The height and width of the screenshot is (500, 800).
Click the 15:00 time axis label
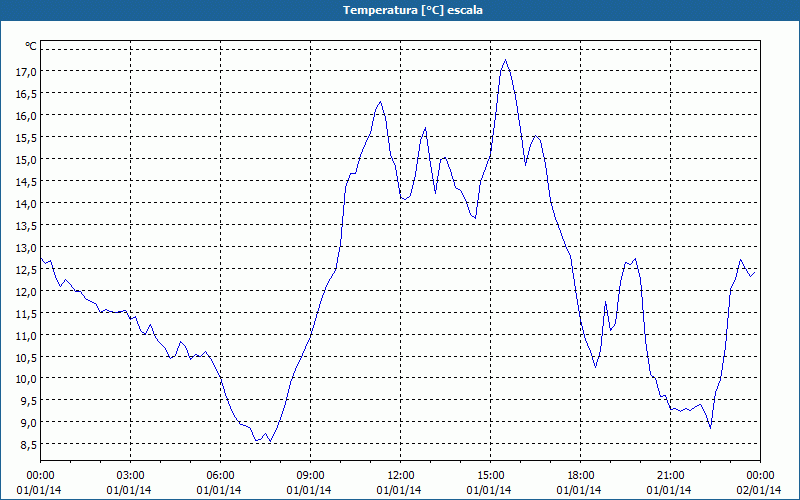point(490,476)
